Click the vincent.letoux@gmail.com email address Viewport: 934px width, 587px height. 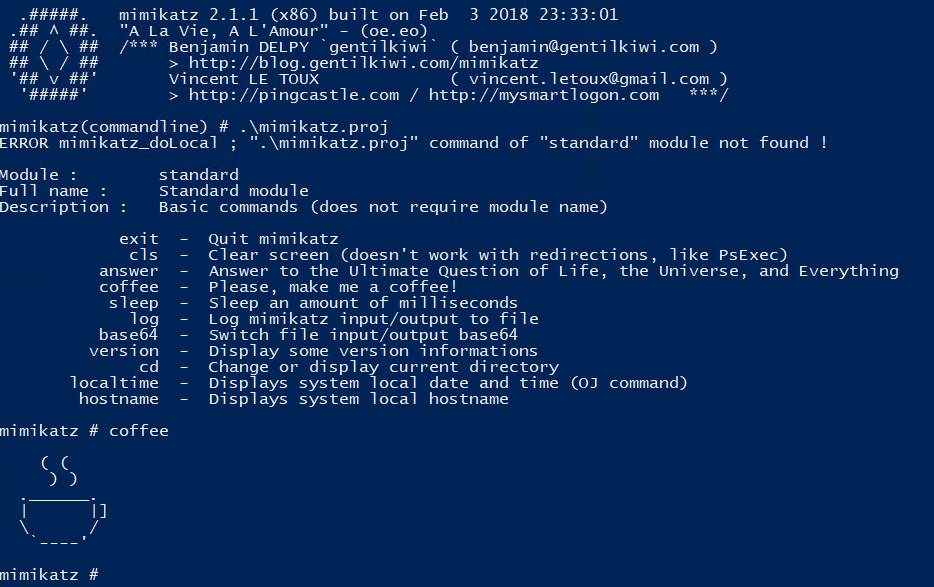[588, 79]
